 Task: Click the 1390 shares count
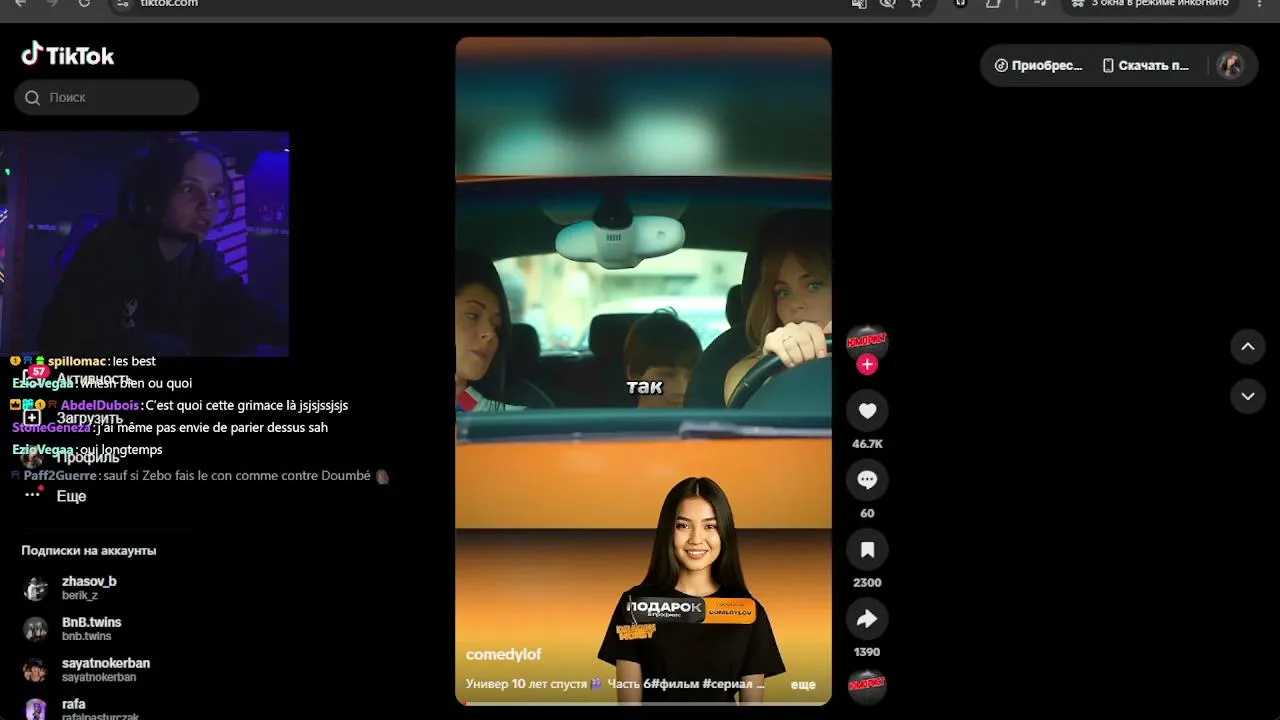point(867,652)
